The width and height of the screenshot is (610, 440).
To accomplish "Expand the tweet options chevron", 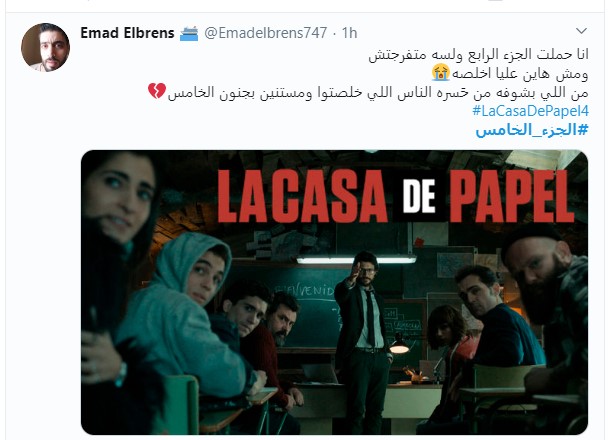I will 581,31.
